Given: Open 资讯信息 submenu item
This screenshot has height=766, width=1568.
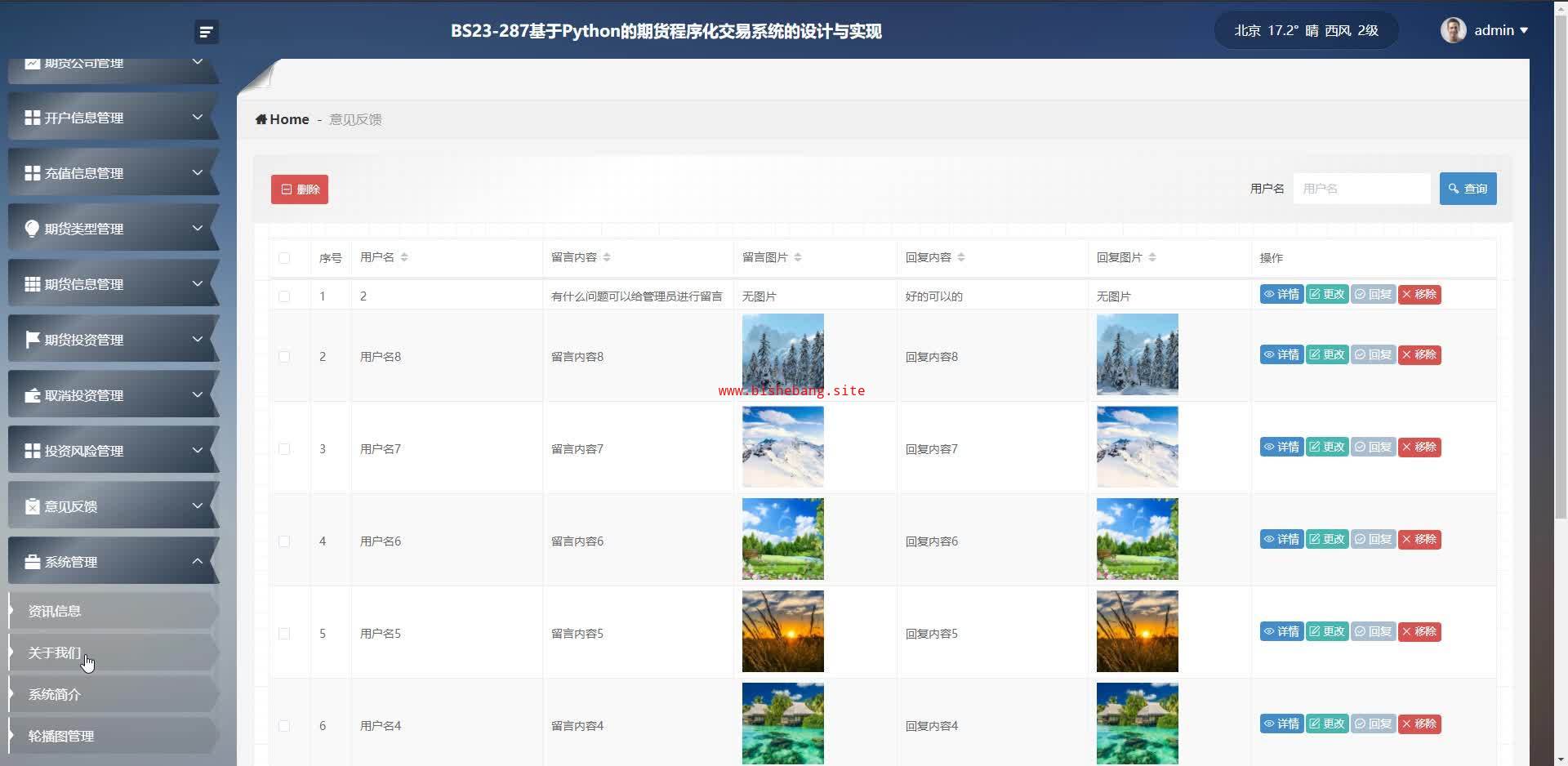Looking at the screenshot, I should [x=55, y=611].
